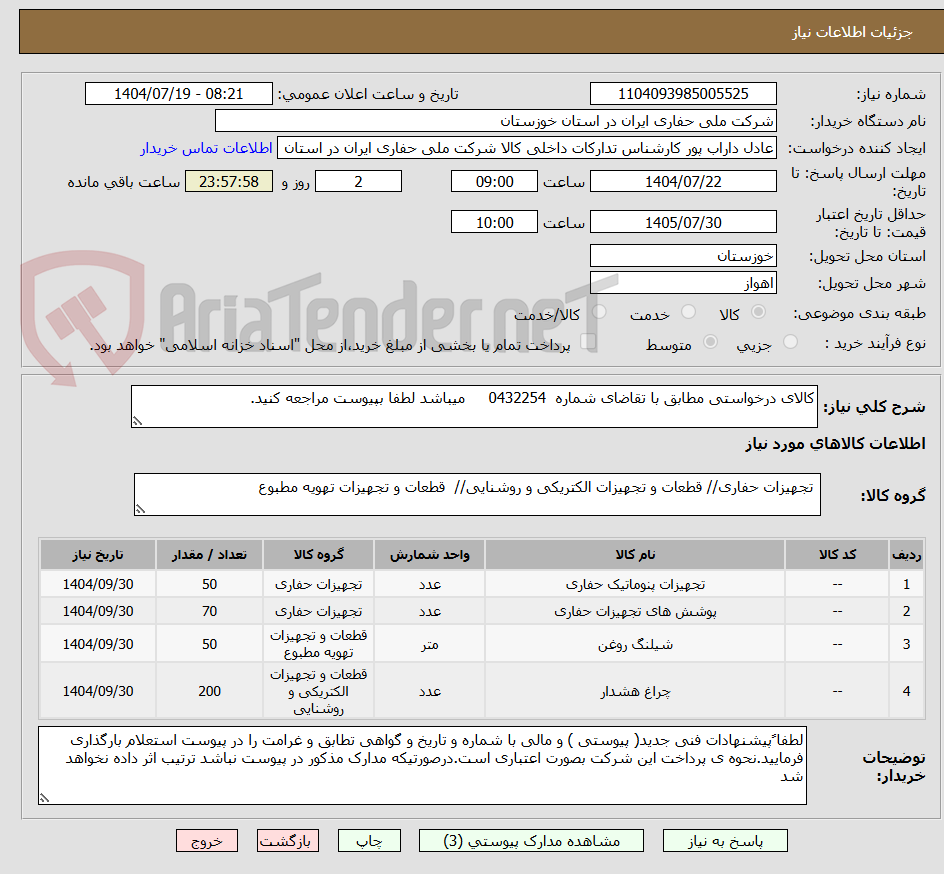Choose متوسط purchase process type

[x=710, y=340]
